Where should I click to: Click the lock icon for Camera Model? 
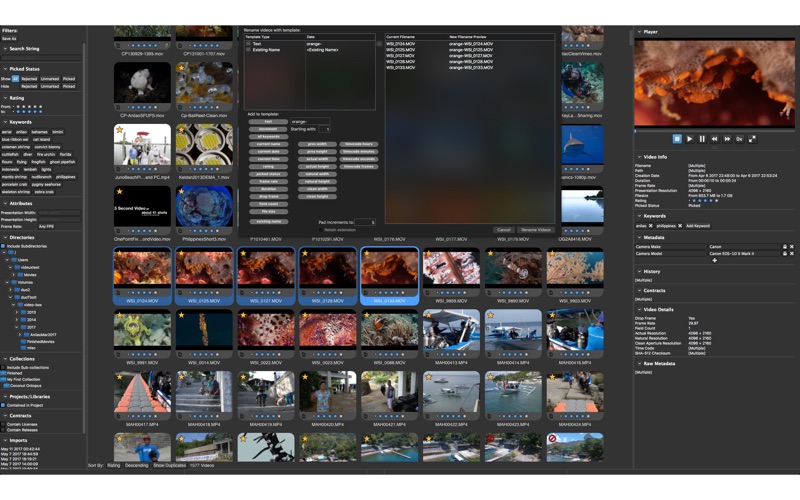pos(785,254)
